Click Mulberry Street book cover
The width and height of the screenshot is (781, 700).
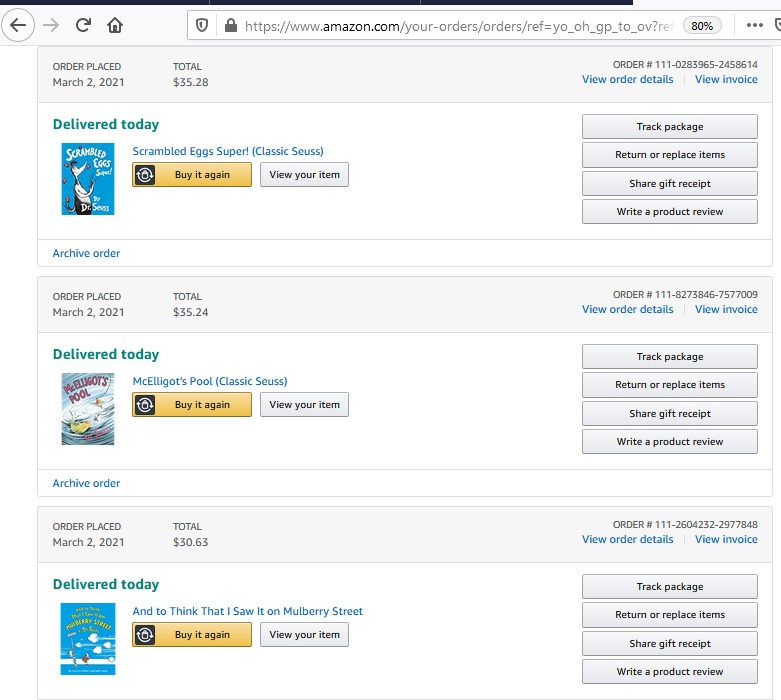click(x=88, y=639)
